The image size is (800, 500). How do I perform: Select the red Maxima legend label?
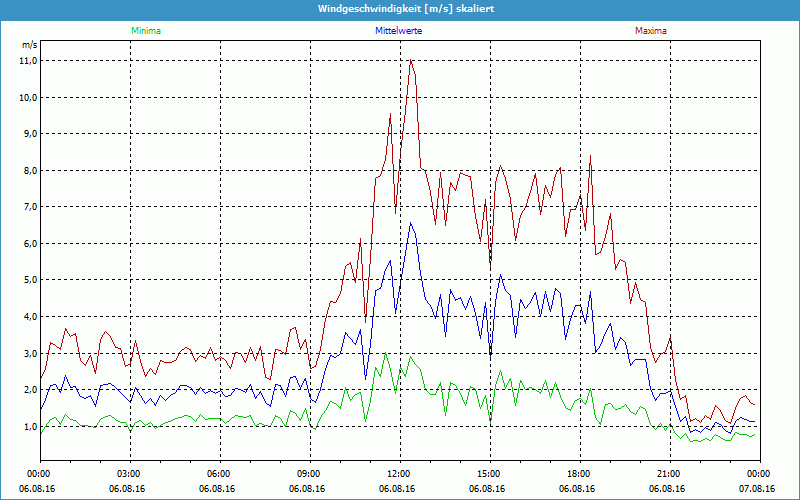651,31
